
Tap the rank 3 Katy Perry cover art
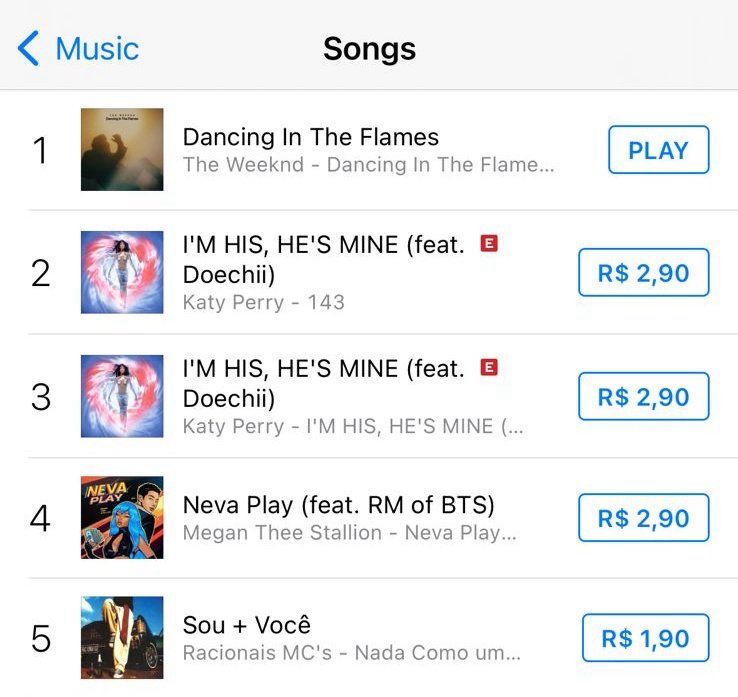click(122, 396)
